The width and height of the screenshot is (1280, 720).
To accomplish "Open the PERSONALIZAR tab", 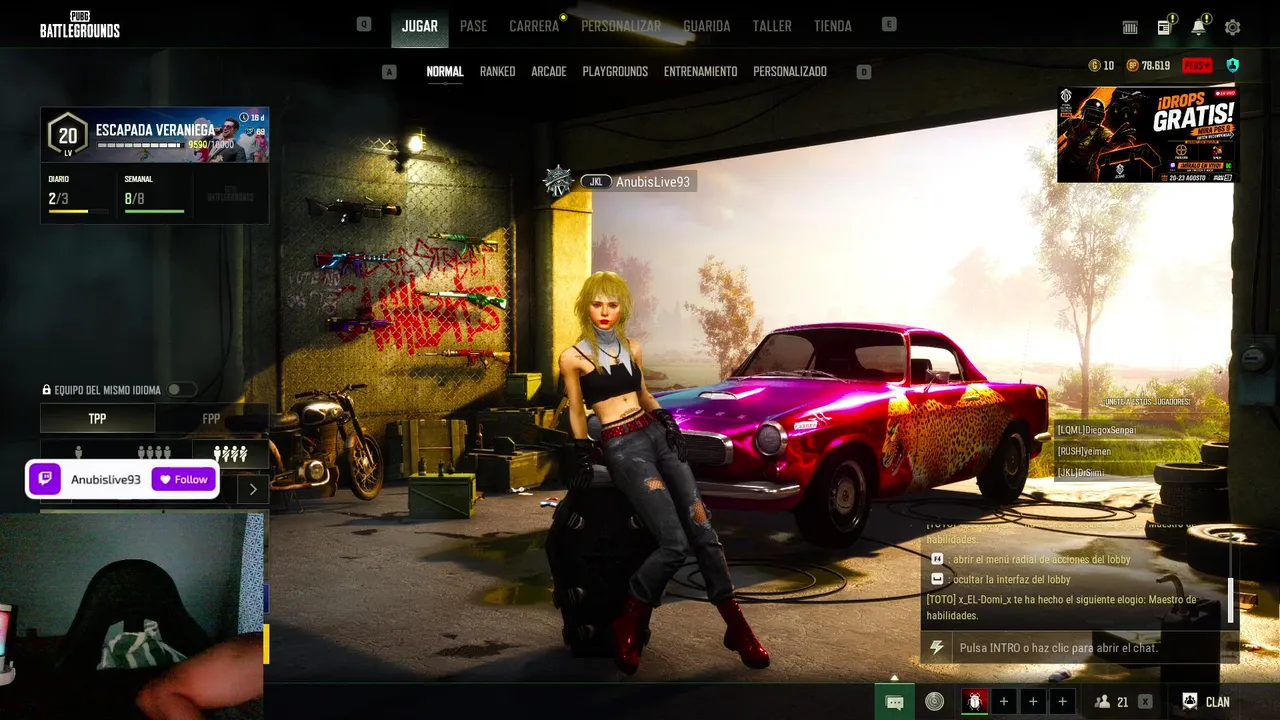I will [x=621, y=26].
